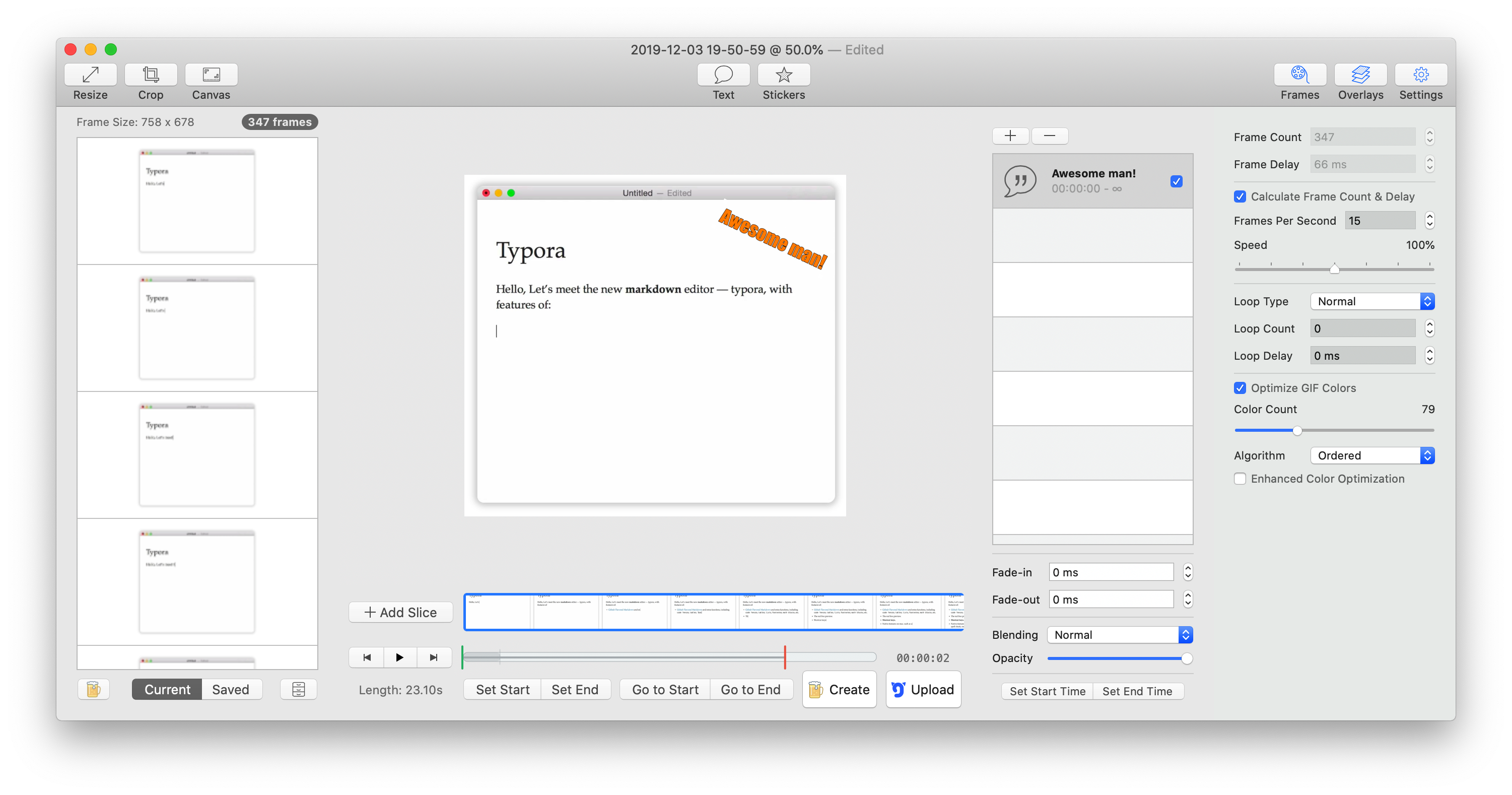This screenshot has height=795, width=1512.
Task: Click Set End
Action: coord(575,689)
